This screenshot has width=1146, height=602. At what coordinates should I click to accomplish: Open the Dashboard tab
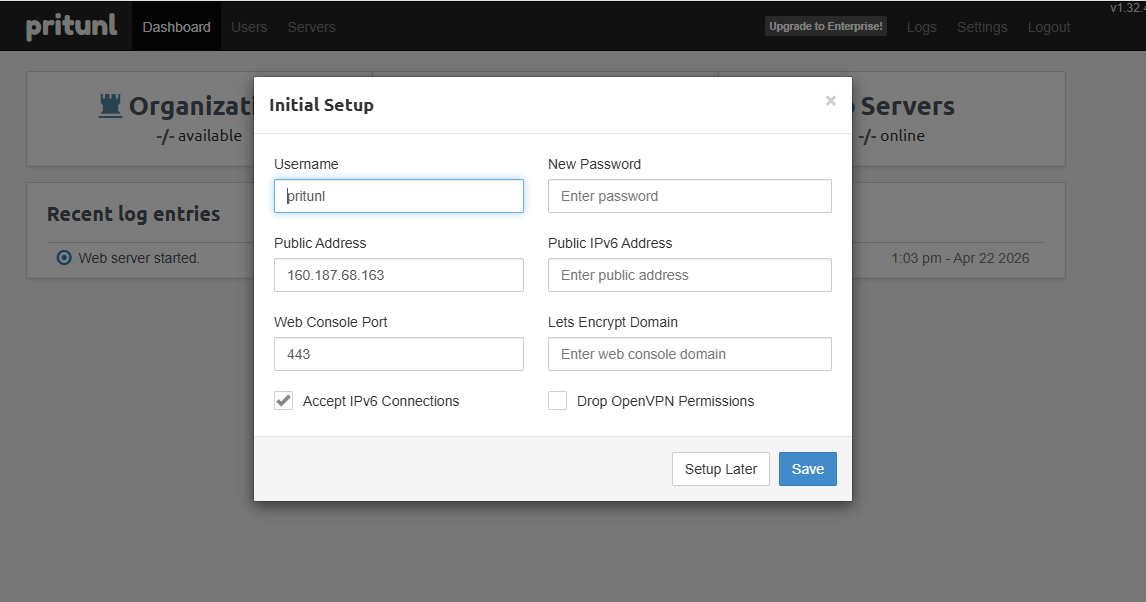coord(176,27)
